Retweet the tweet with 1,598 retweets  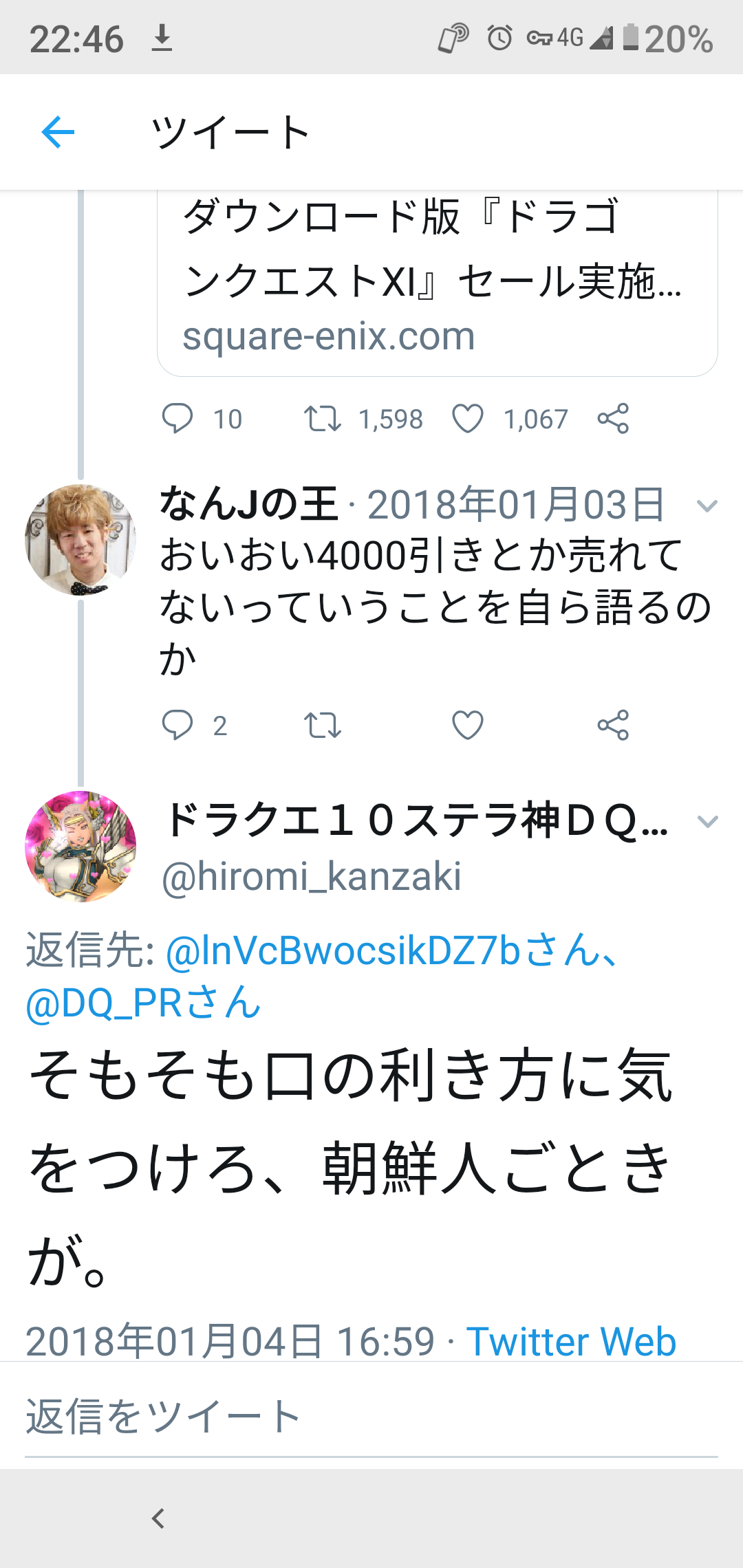tap(323, 418)
